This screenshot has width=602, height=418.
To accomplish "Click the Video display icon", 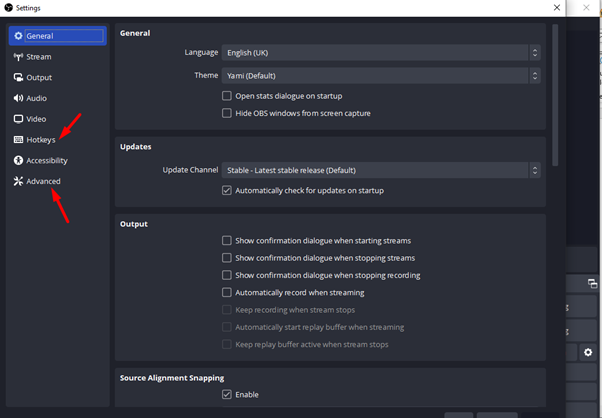I will (x=18, y=119).
